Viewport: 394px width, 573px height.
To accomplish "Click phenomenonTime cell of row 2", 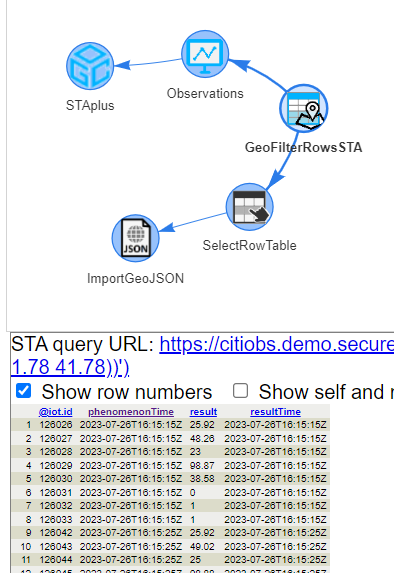I will point(131,439).
